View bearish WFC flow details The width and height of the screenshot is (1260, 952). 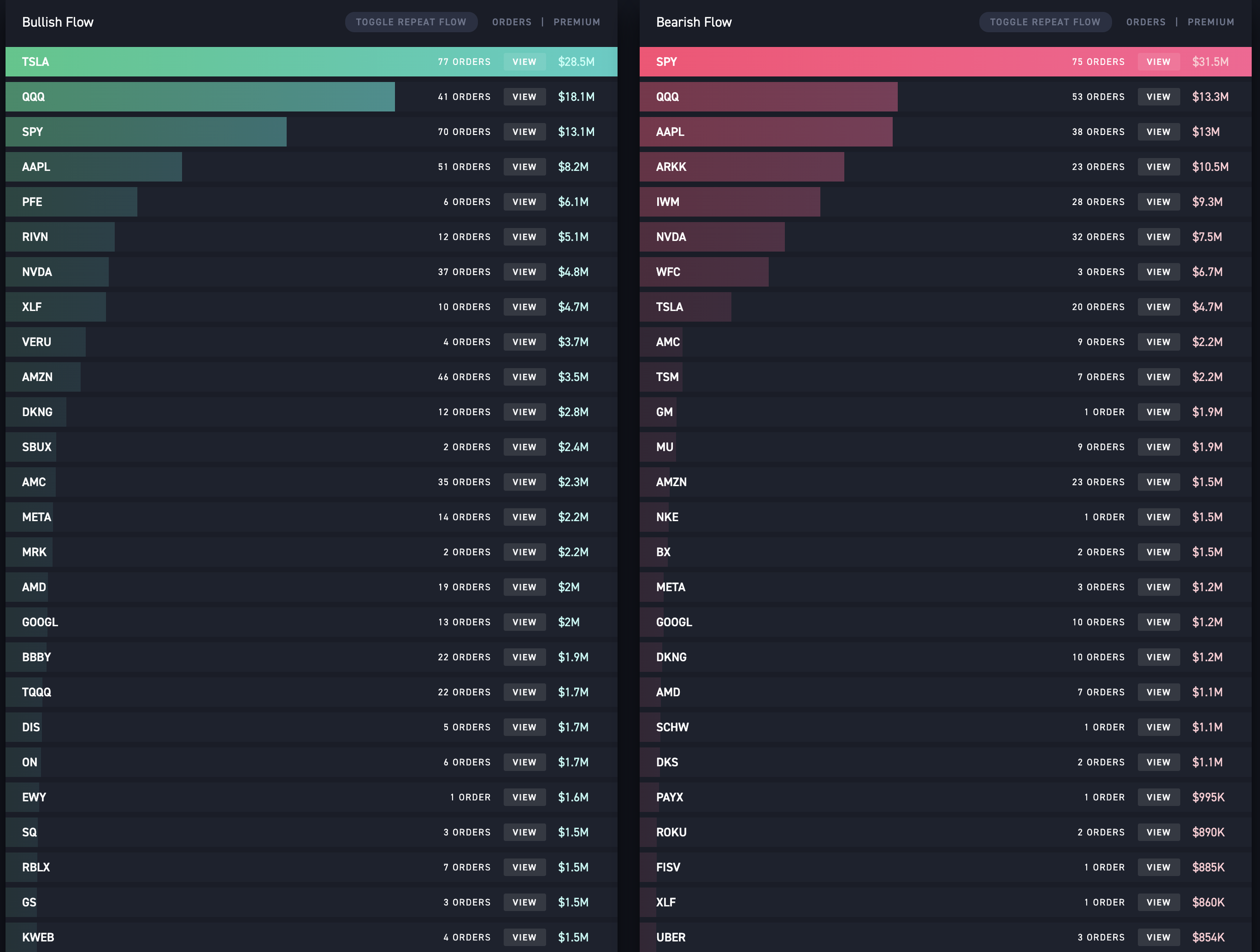(x=1158, y=272)
